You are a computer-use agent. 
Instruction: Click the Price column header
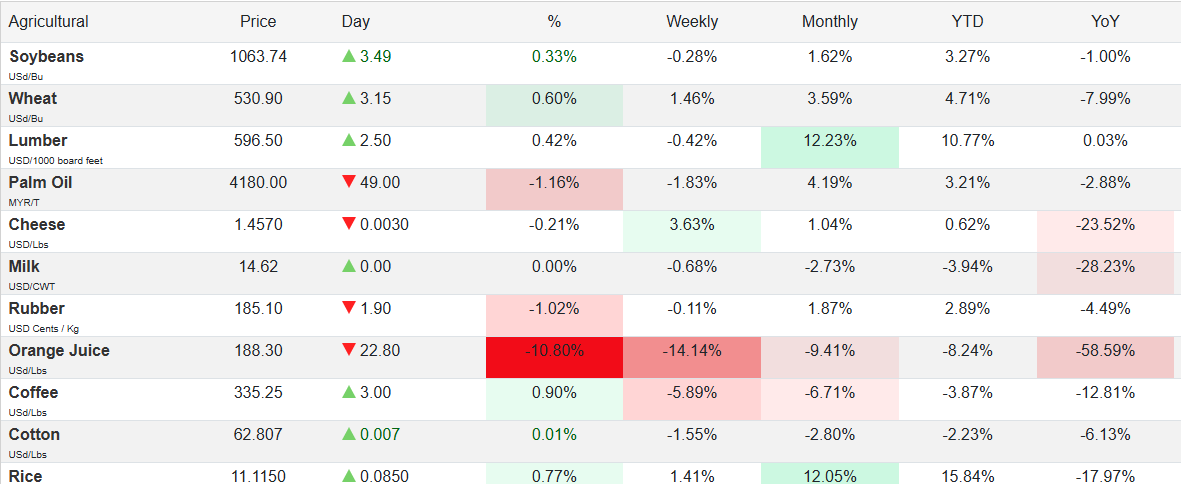point(258,21)
